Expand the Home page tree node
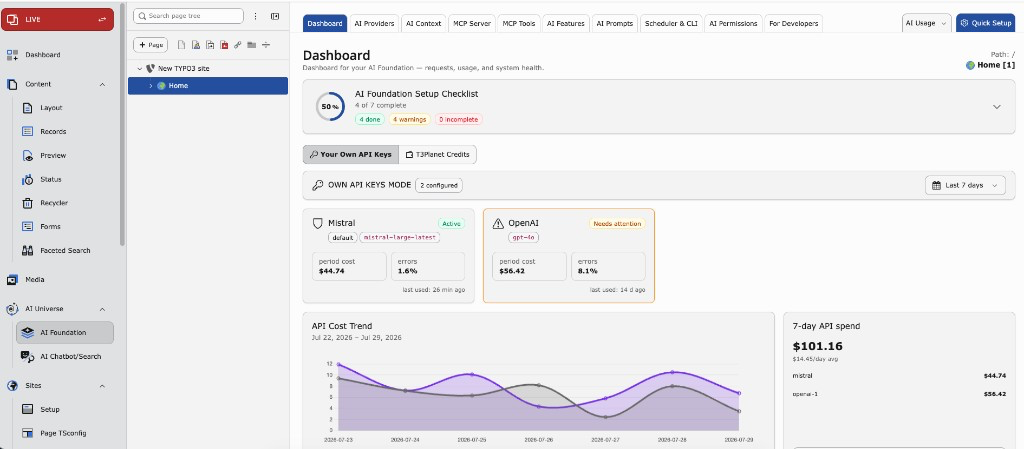Screen dimensions: 1024x449 tap(151, 85)
